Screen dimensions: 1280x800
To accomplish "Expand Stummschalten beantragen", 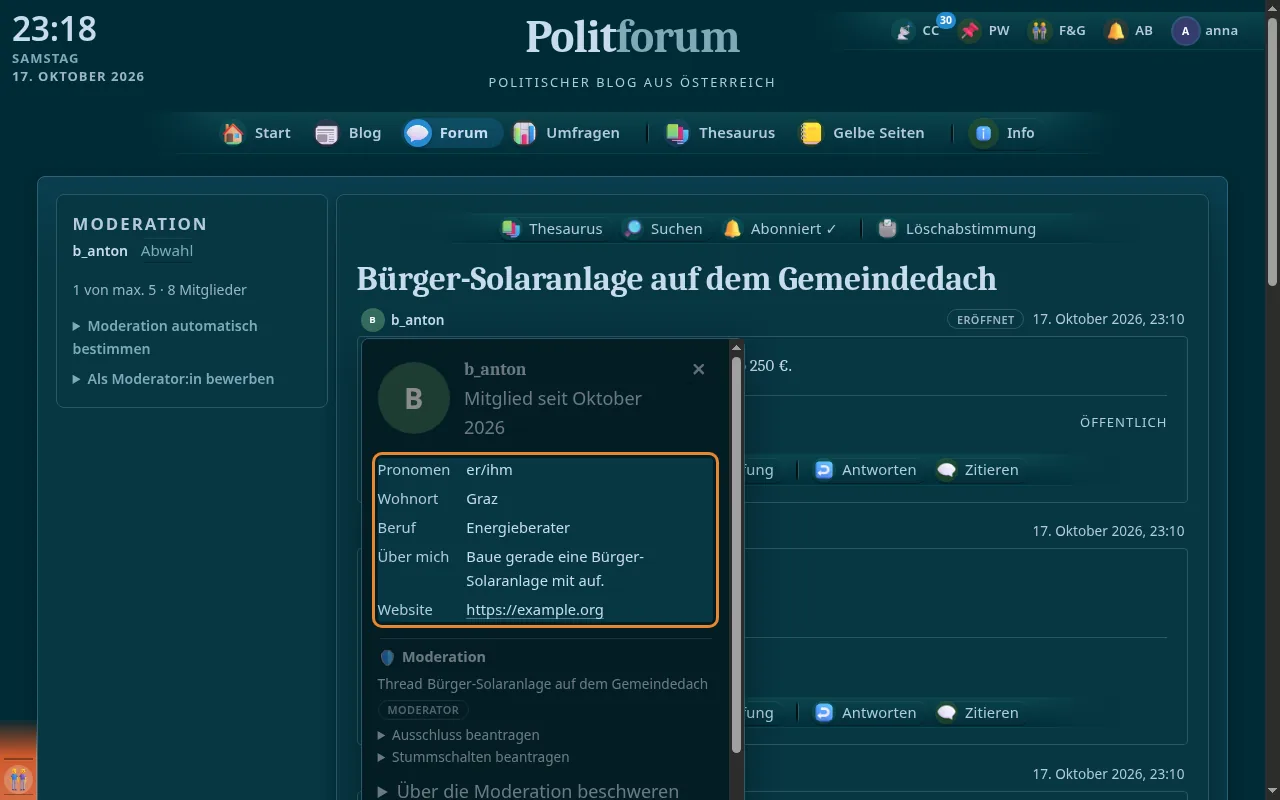I will [x=474, y=757].
